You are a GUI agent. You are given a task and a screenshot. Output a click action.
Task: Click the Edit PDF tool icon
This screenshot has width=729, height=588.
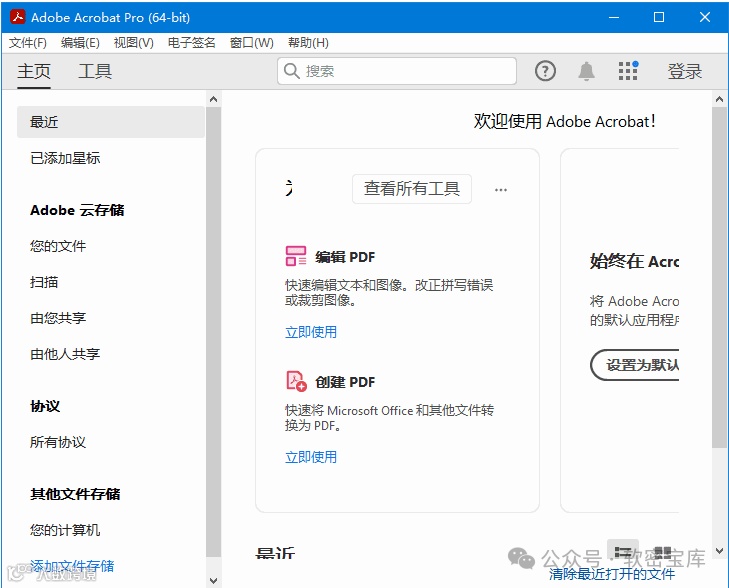pyautogui.click(x=296, y=256)
